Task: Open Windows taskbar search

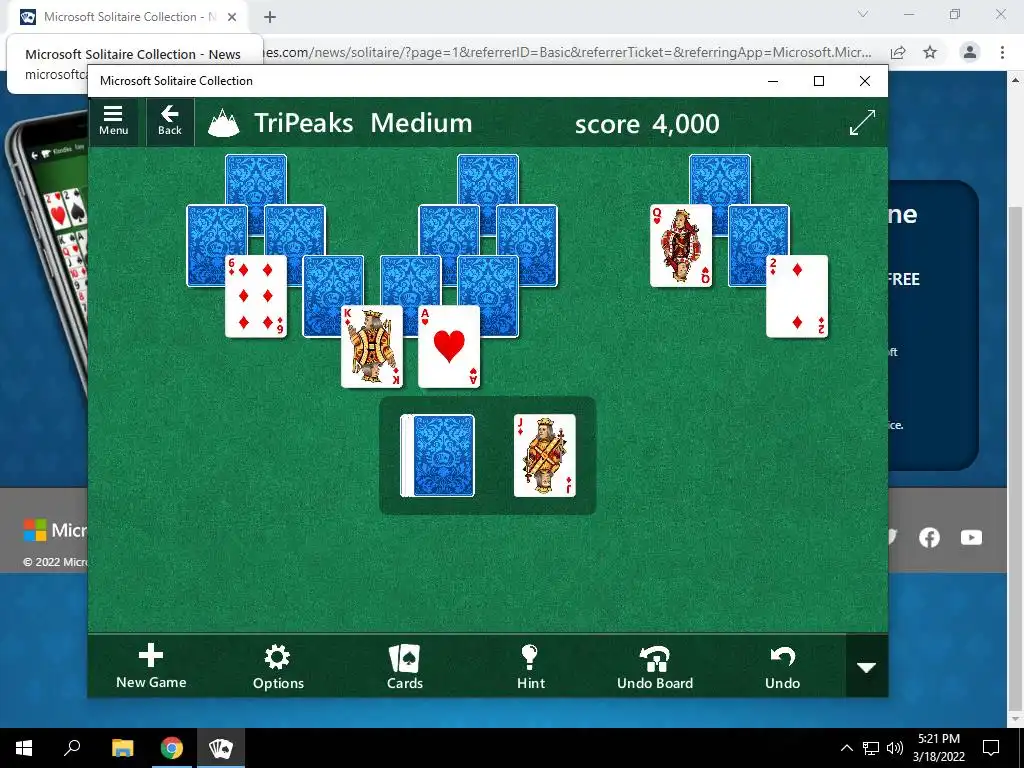Action: coord(72,748)
